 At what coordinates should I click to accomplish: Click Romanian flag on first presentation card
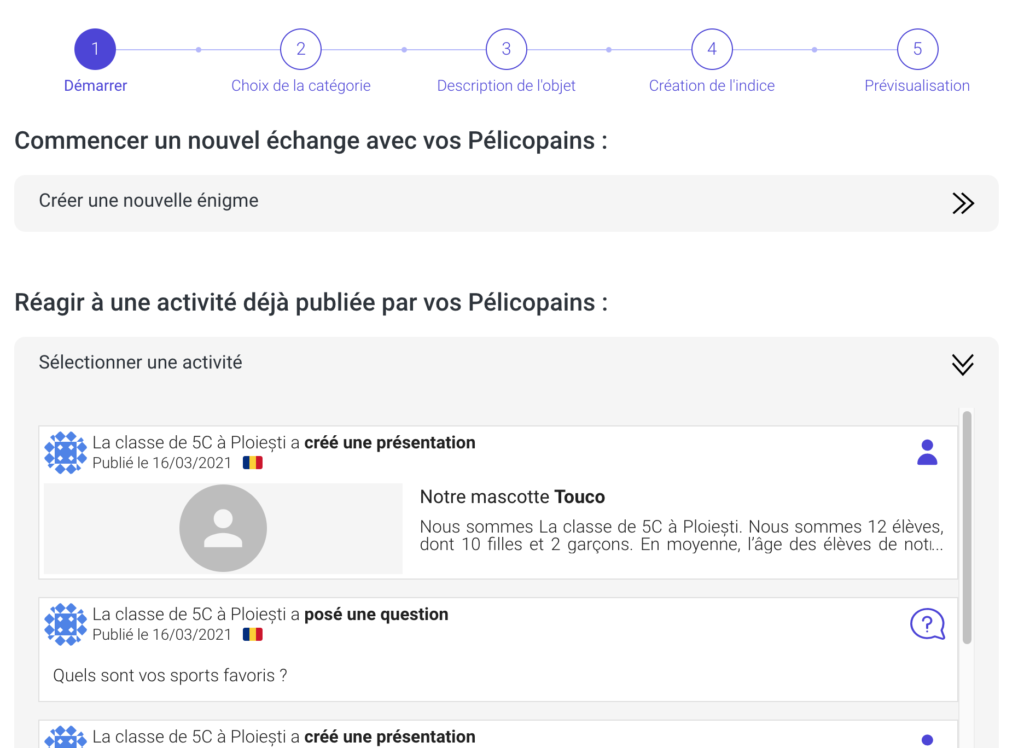(253, 463)
